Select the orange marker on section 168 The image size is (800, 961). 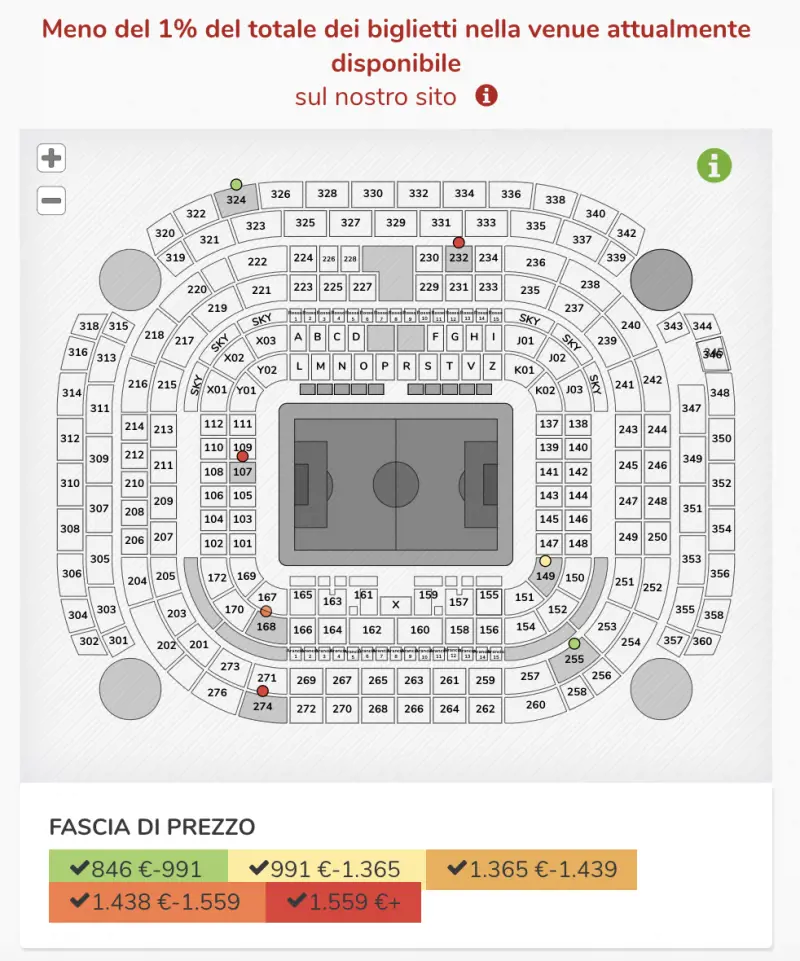(266, 611)
